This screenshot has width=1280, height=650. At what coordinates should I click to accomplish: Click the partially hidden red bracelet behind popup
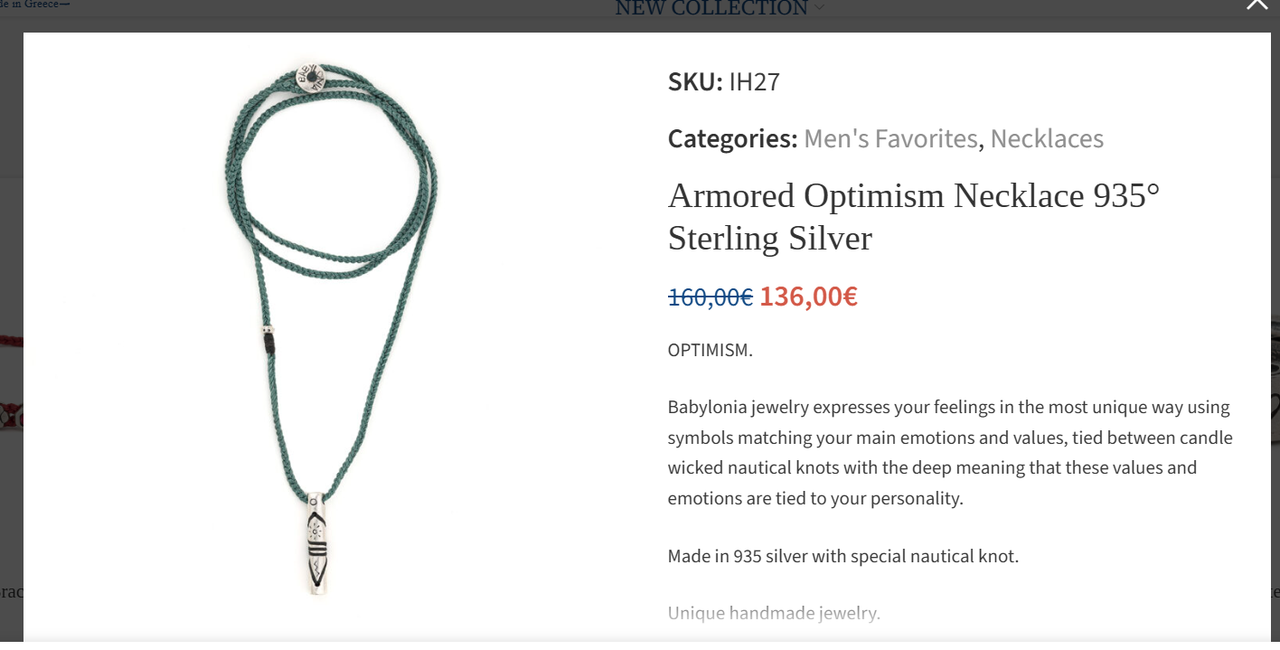tap(11, 415)
